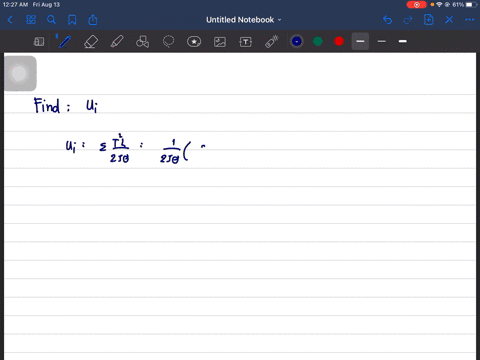Select the Text box tool
The width and height of the screenshot is (480, 360).
pyautogui.click(x=246, y=42)
